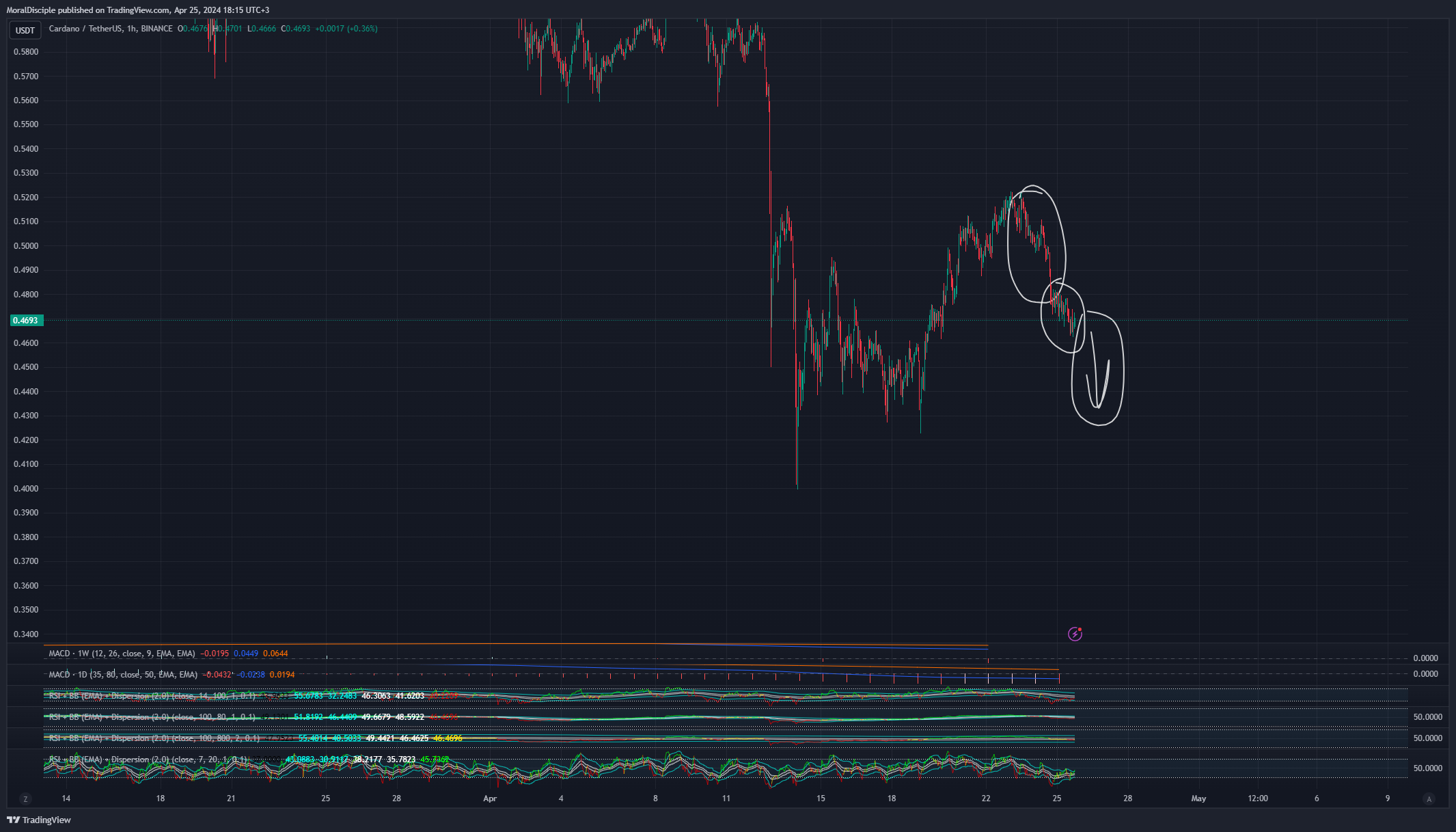Screen dimensions: 1456x832
Task: Click the 22 date label on time axis
Action: tap(986, 799)
